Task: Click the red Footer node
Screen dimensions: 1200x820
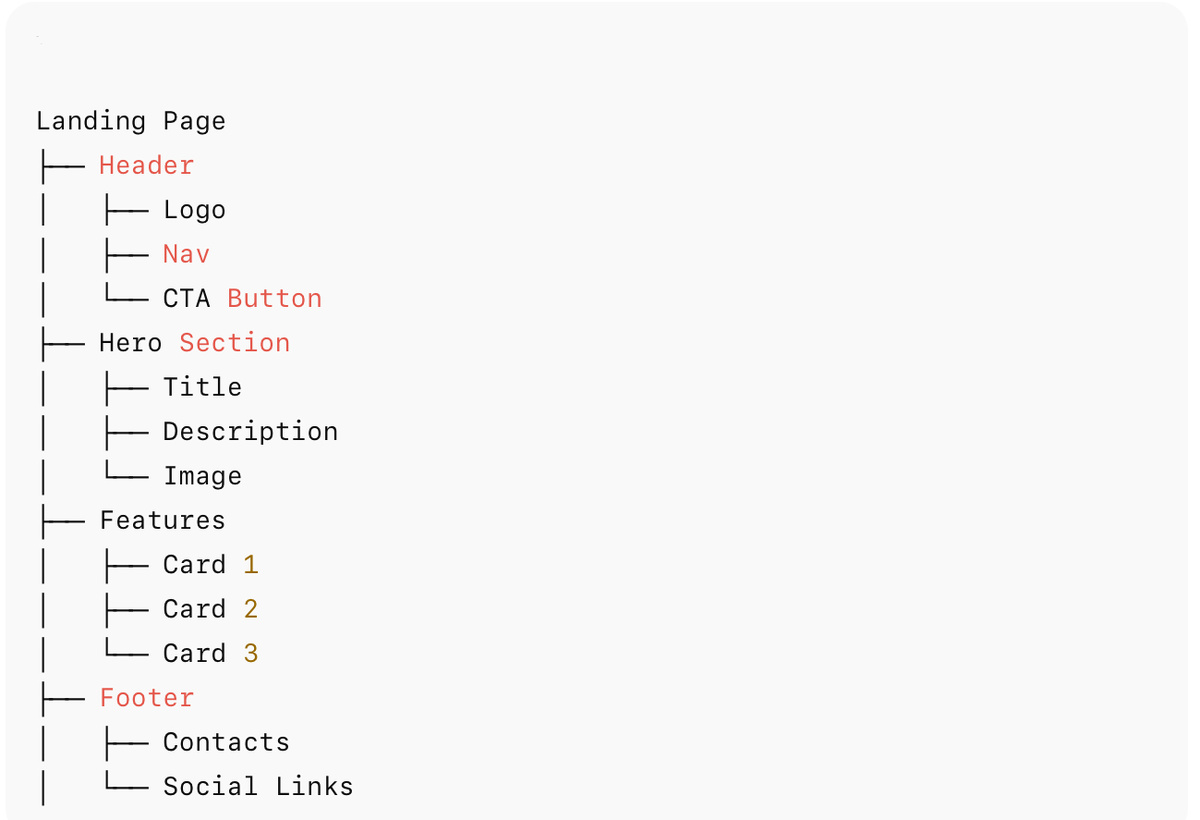Action: point(146,698)
